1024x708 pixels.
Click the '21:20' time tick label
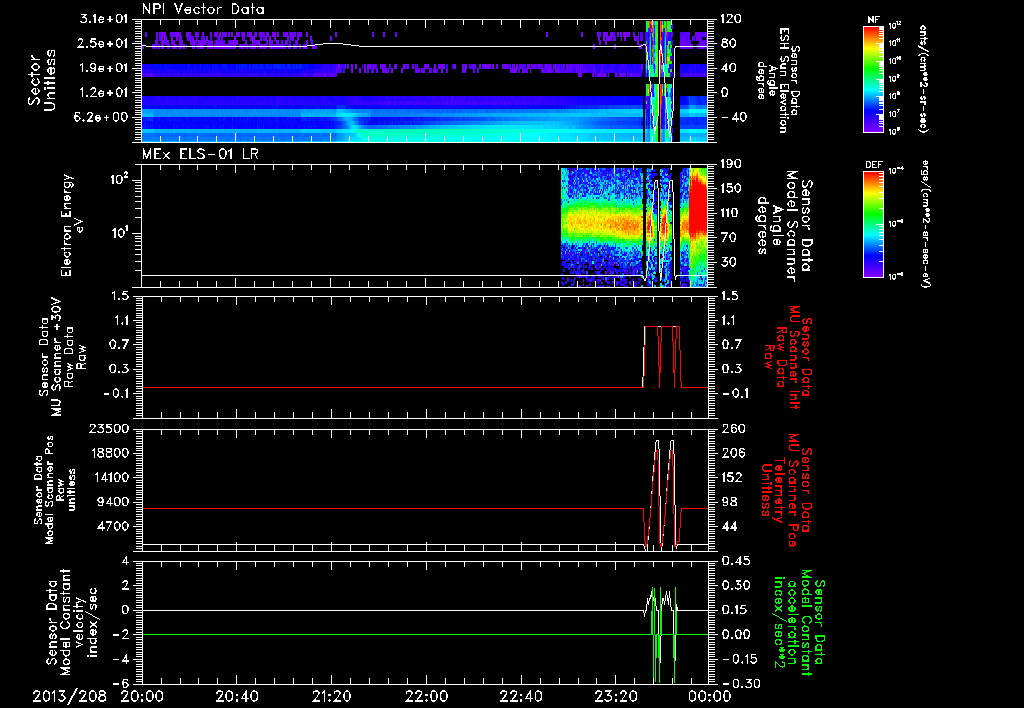pyautogui.click(x=330, y=697)
